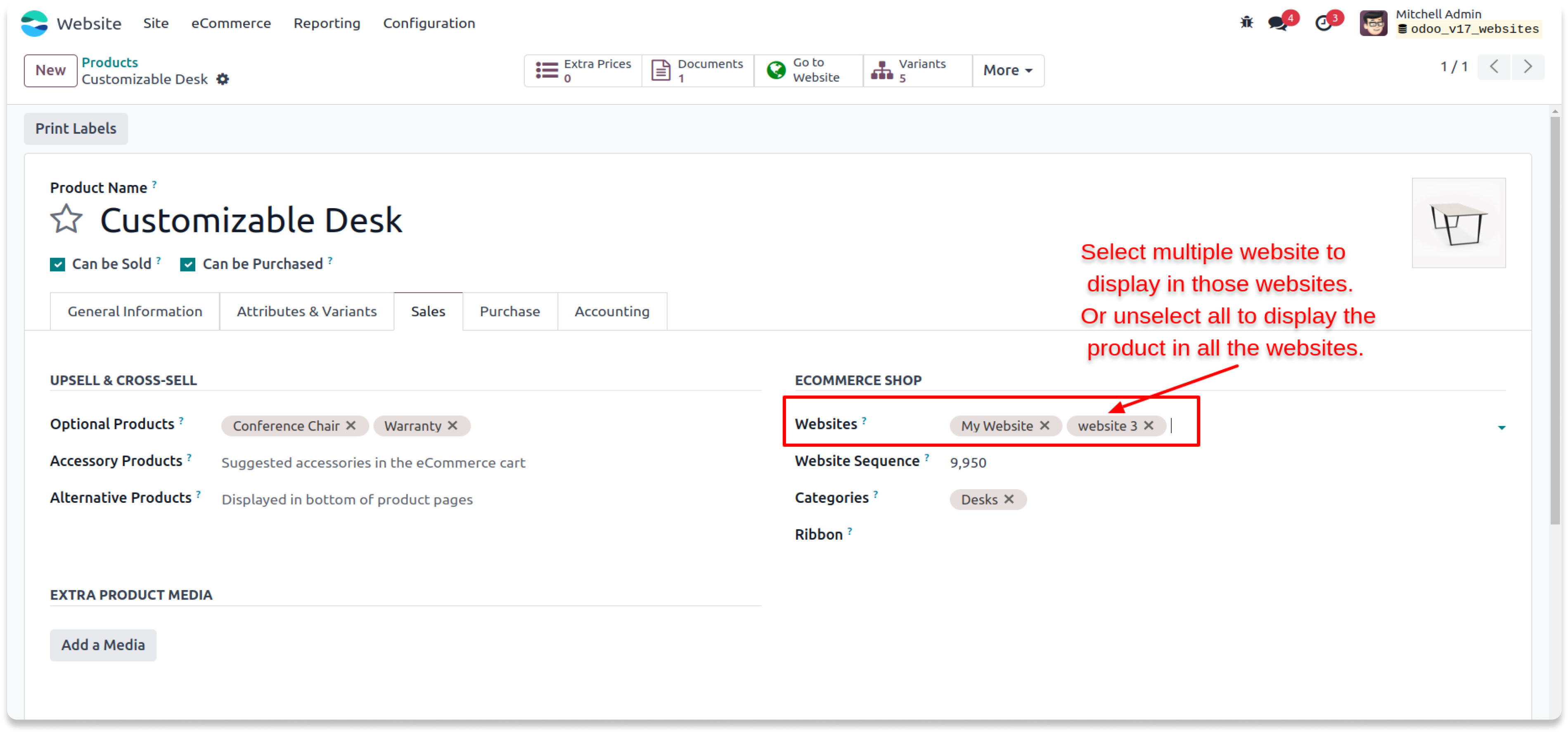Remove website 3 tag from Websites
This screenshot has height=732, width=1568.
(x=1149, y=425)
